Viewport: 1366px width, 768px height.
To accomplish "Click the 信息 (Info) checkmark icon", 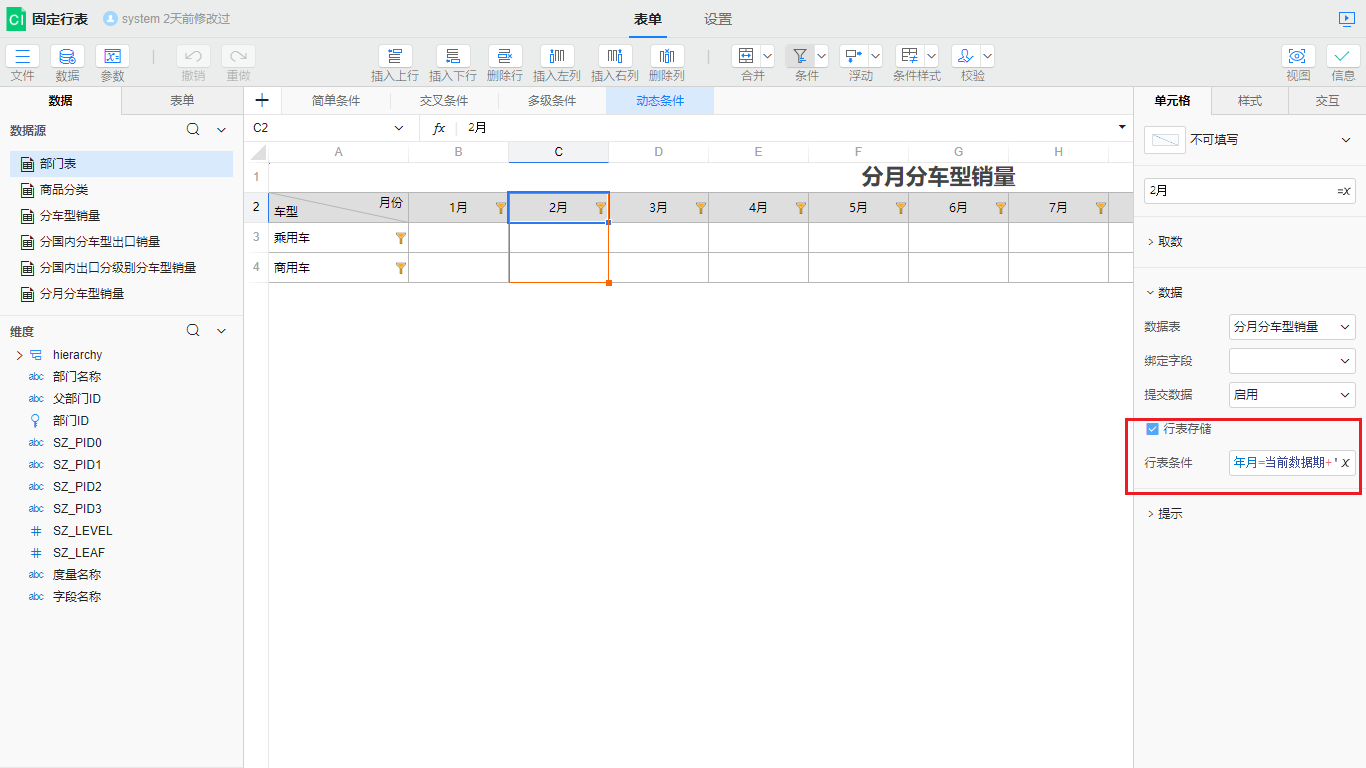I will [x=1343, y=57].
